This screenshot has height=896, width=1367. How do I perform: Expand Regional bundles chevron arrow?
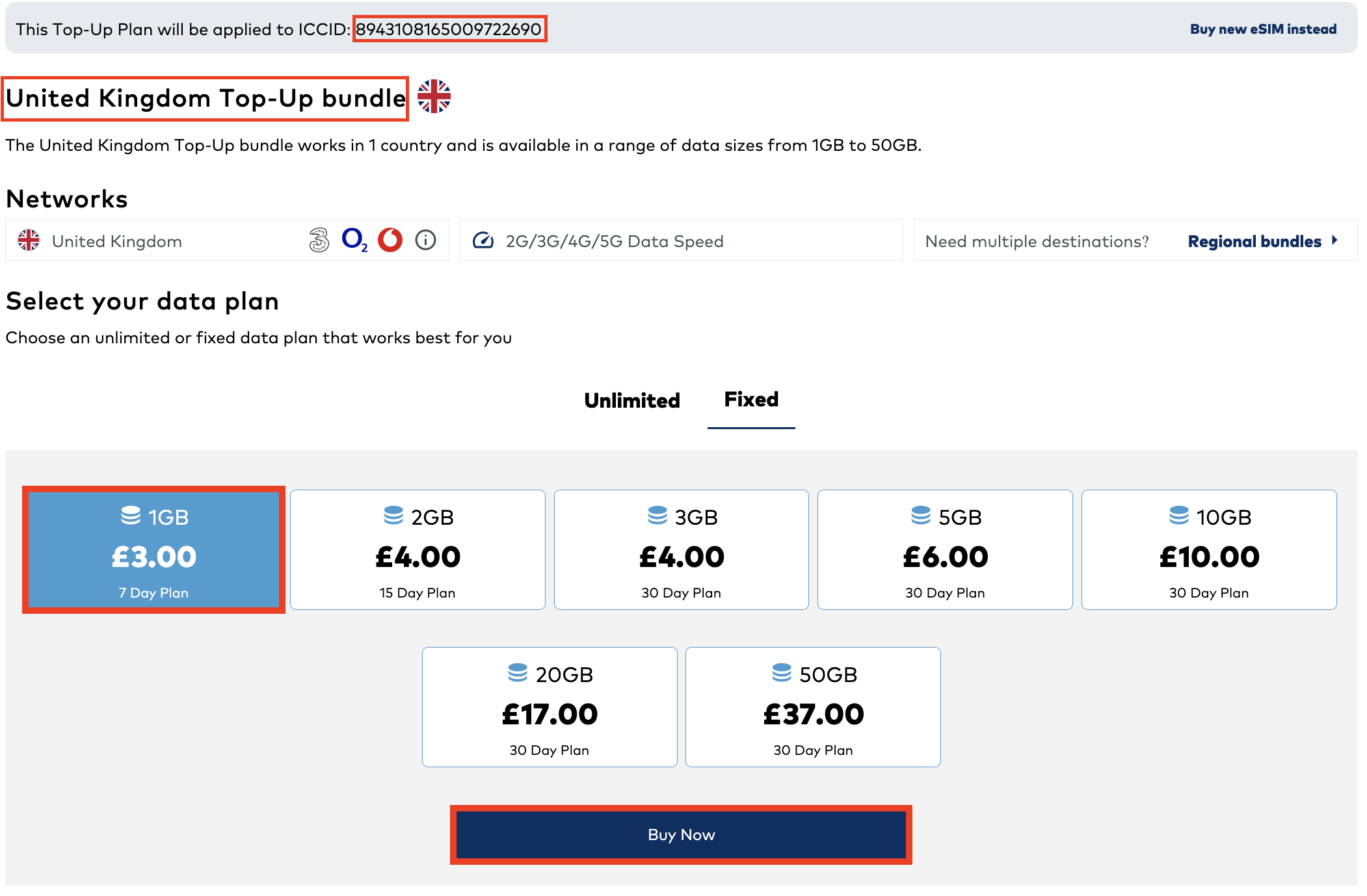[1334, 241]
